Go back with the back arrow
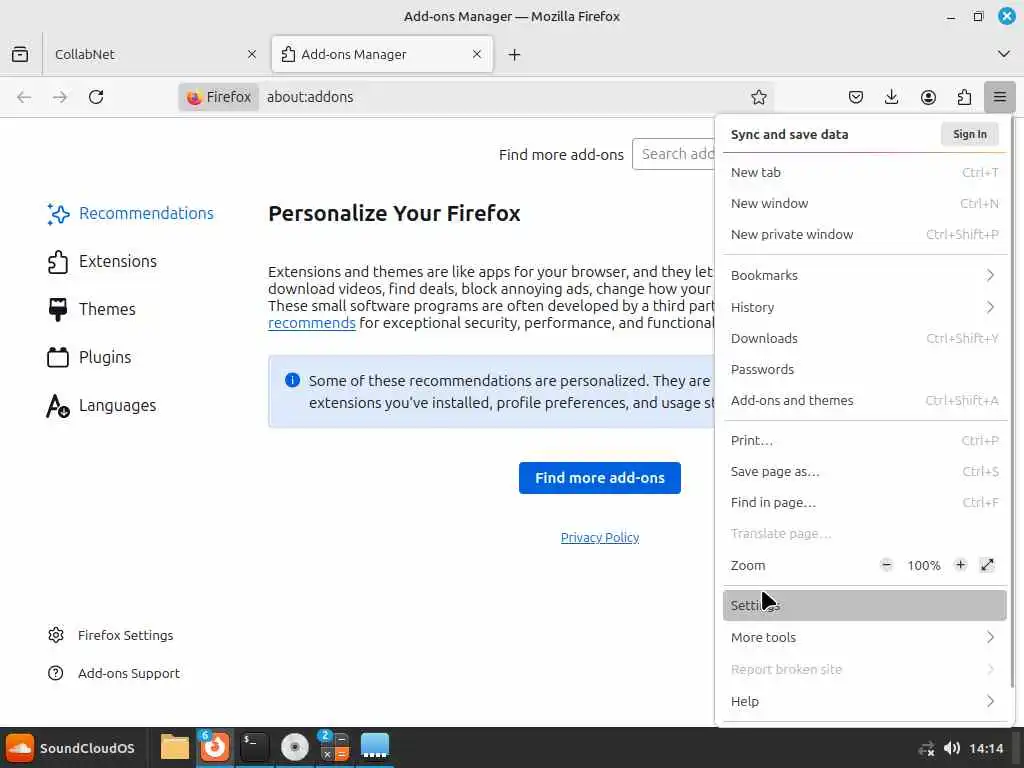This screenshot has height=768, width=1024. click(24, 97)
